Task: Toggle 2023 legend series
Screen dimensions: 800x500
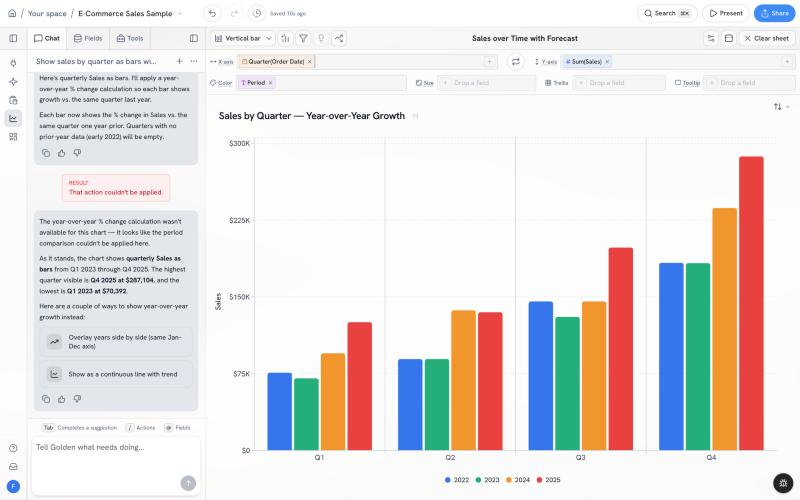Action: 487,480
